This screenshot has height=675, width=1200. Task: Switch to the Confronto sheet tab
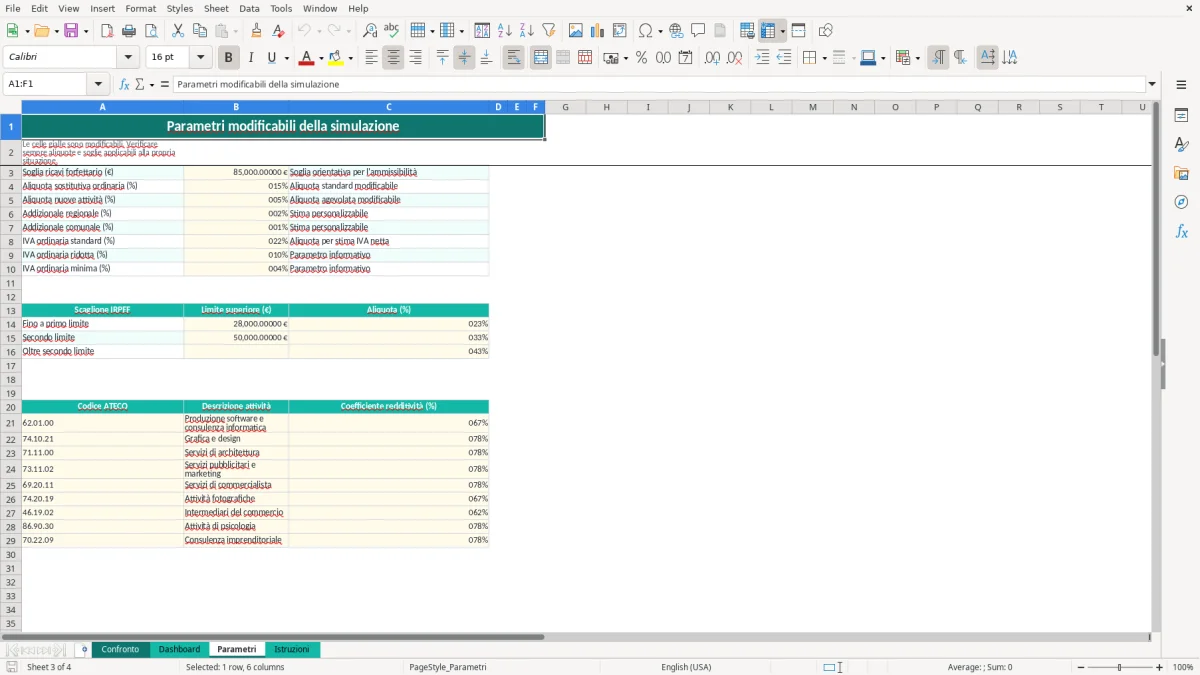click(121, 650)
